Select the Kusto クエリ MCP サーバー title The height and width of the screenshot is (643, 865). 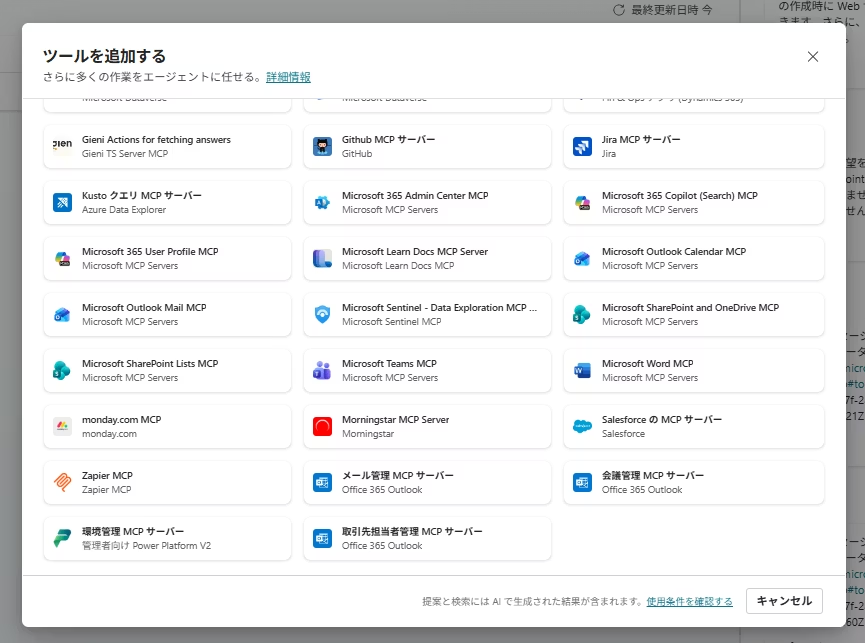142,195
